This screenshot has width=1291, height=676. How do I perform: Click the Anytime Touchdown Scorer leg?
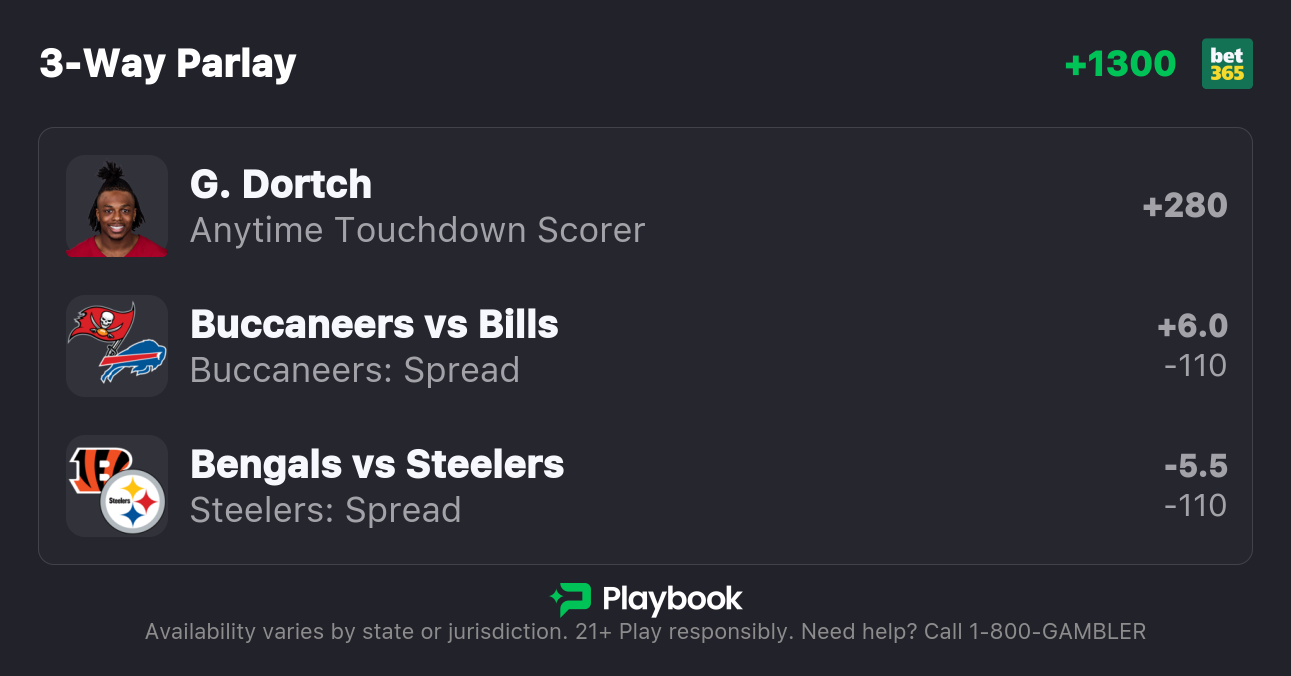click(417, 230)
